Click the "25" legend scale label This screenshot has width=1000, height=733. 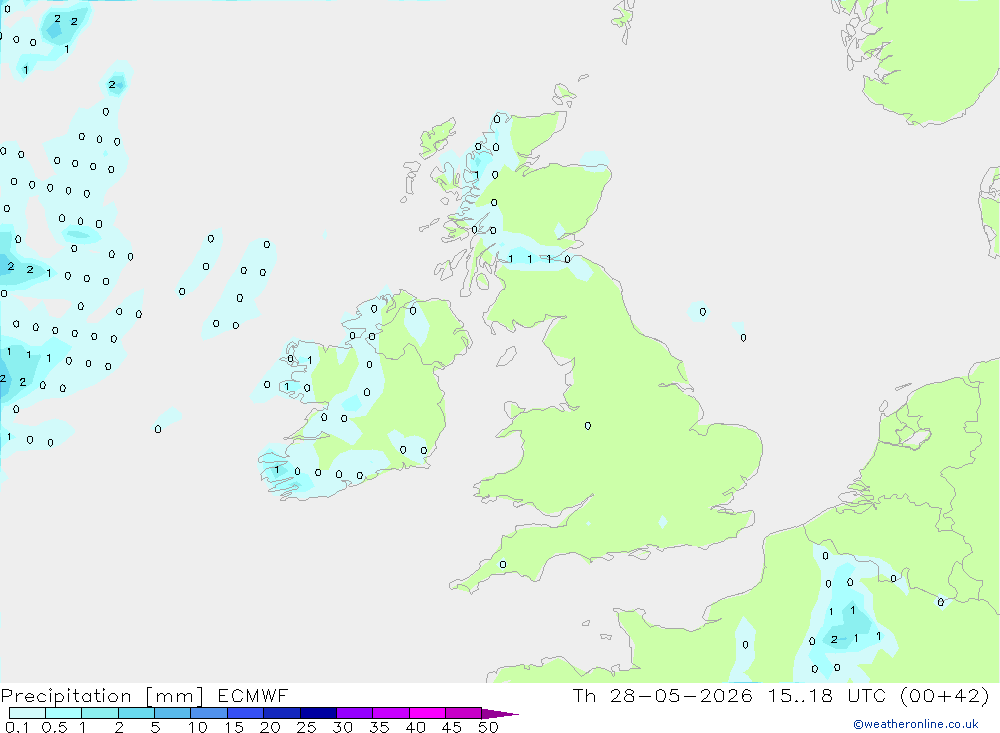(306, 727)
